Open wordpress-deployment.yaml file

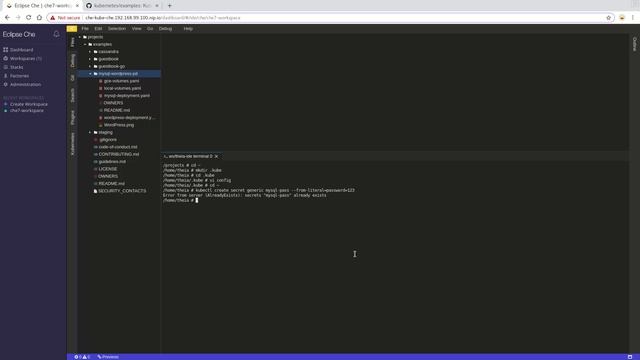click(129, 118)
